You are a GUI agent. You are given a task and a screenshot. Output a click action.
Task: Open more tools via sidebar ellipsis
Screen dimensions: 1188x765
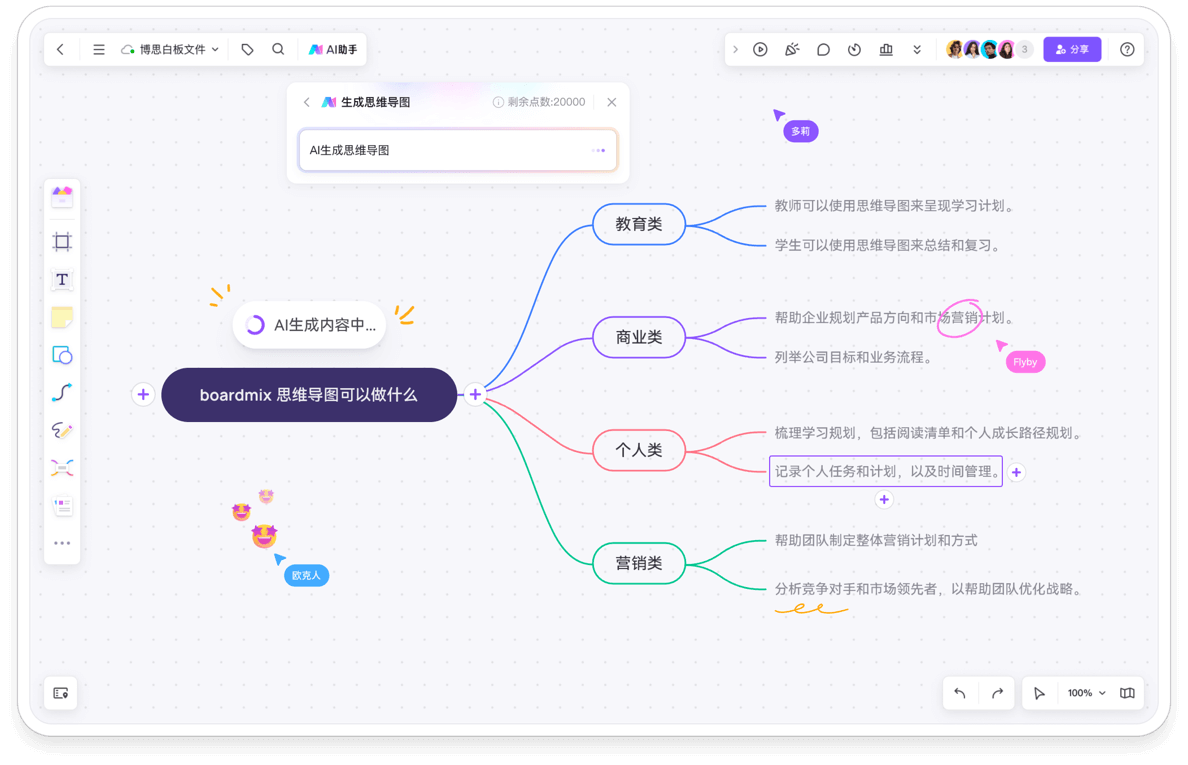(62, 543)
